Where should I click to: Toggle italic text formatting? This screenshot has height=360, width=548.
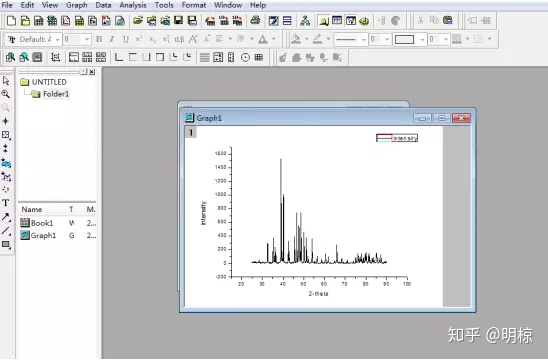tap(112, 39)
